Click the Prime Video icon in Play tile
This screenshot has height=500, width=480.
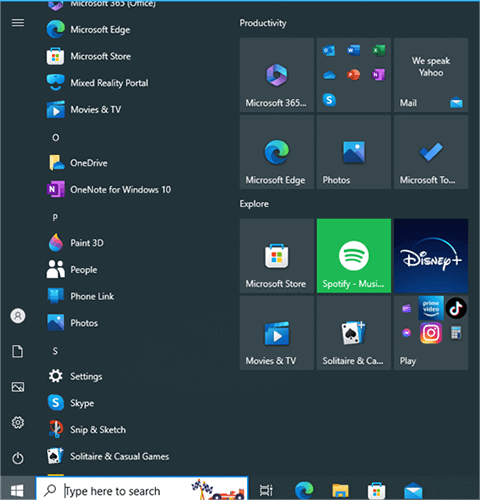pyautogui.click(x=431, y=308)
